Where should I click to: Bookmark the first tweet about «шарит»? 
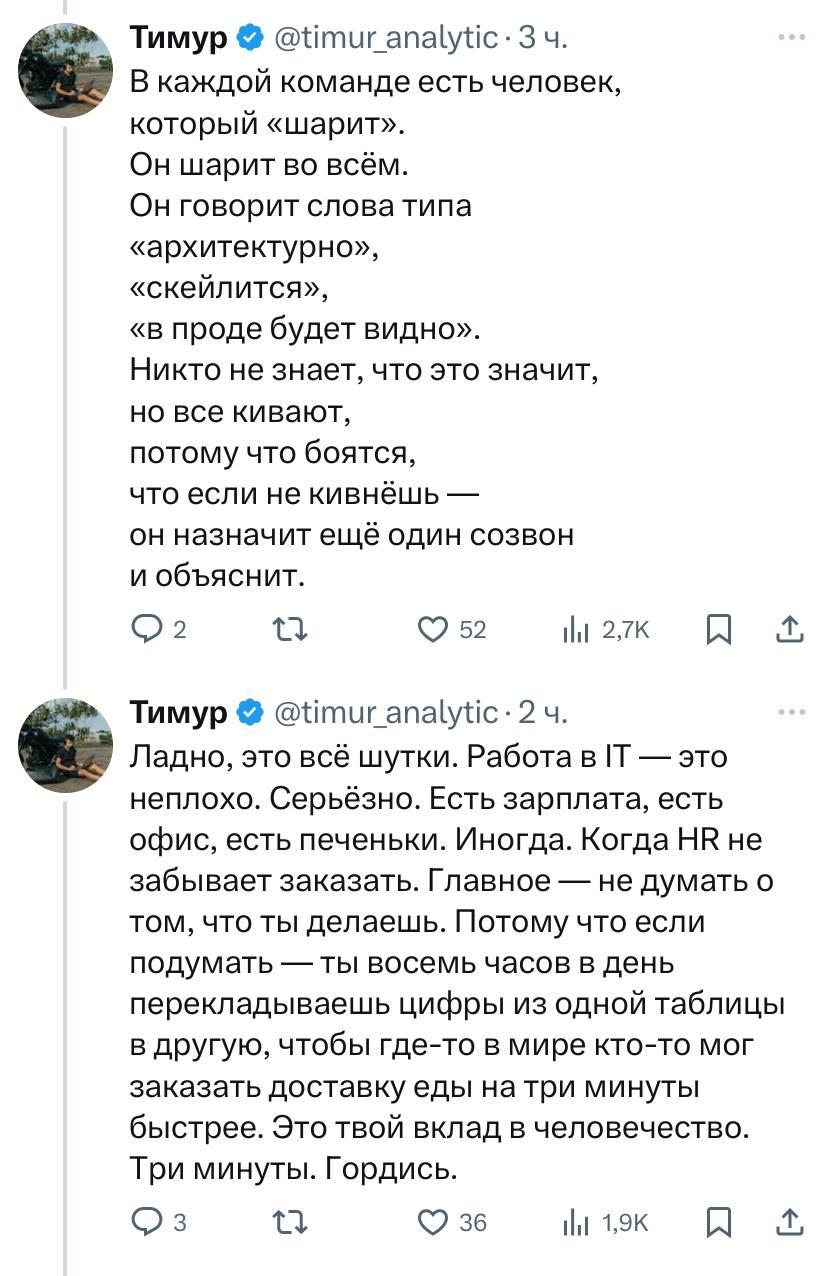[x=718, y=629]
